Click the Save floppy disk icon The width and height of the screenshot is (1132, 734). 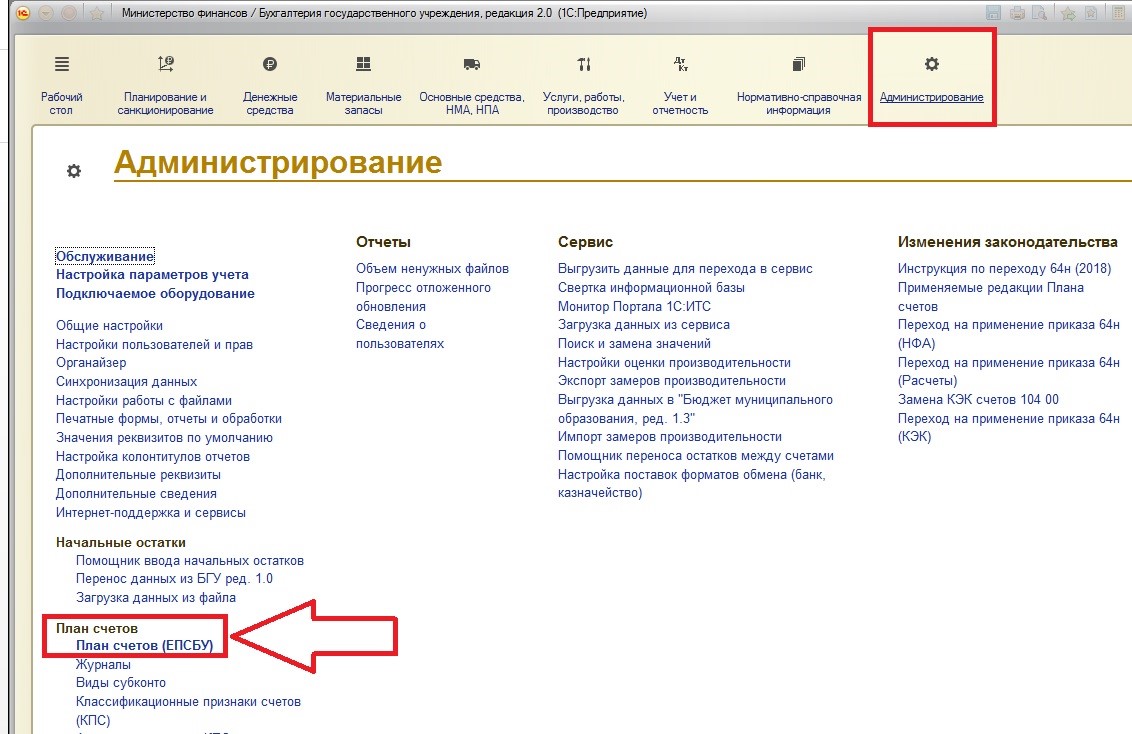[x=994, y=13]
